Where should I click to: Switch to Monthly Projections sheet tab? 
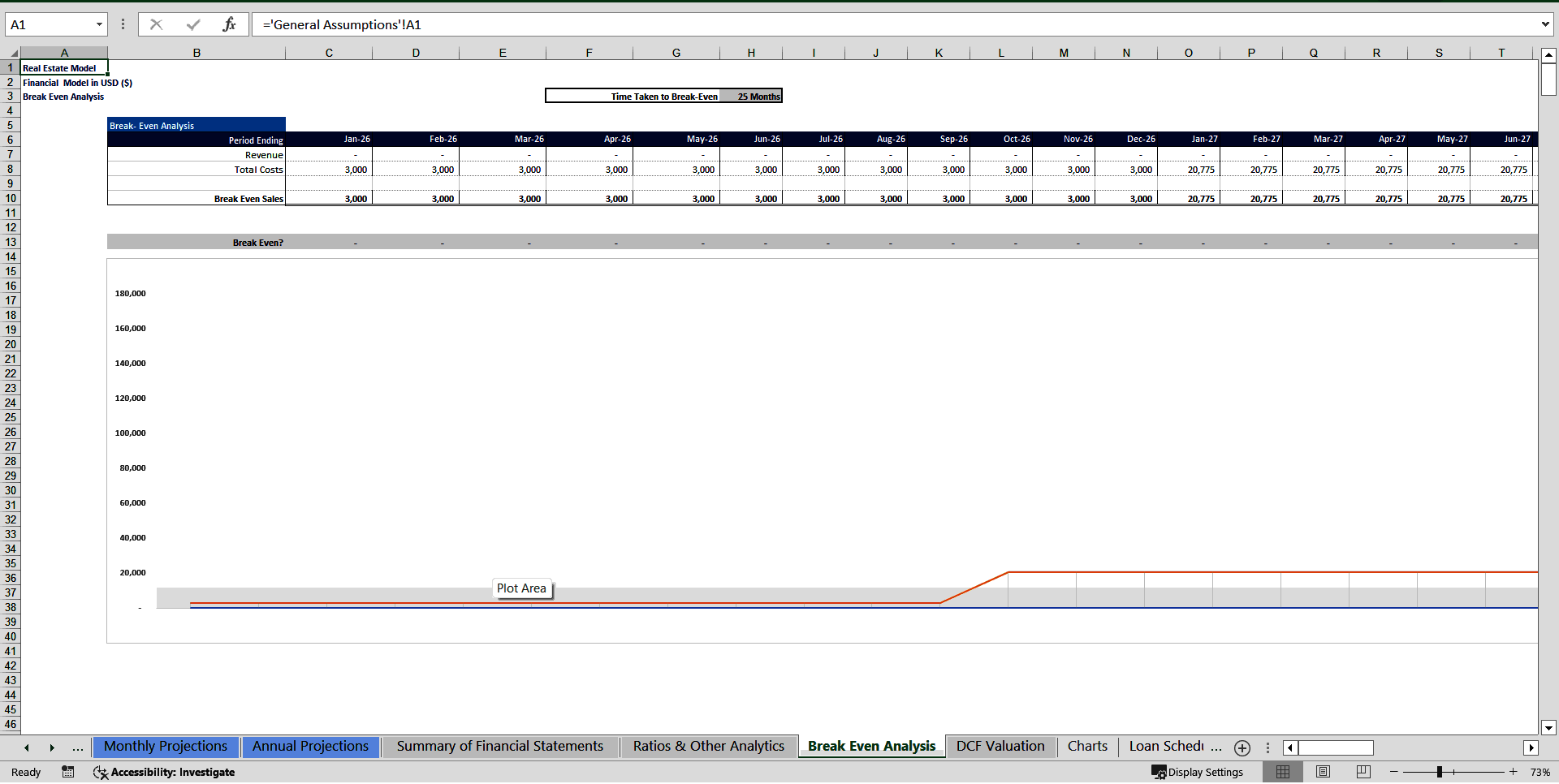click(x=166, y=747)
